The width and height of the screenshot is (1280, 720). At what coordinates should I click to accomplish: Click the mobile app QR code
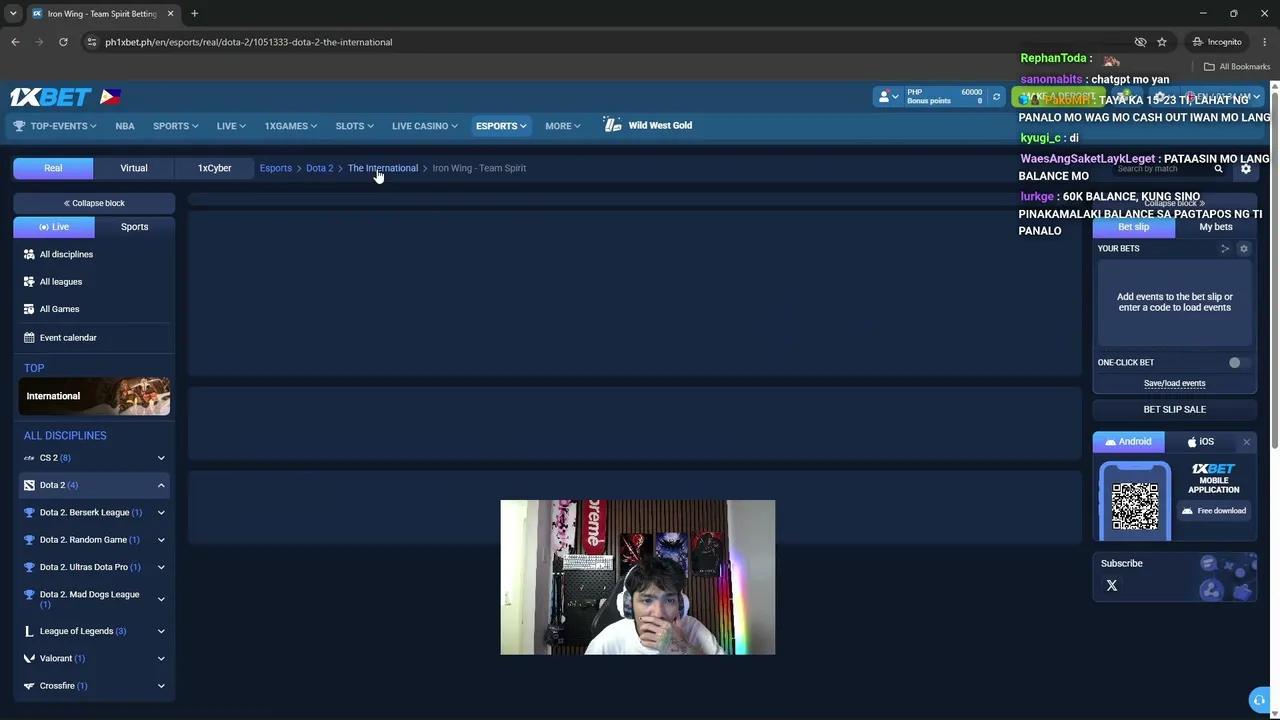(1135, 506)
